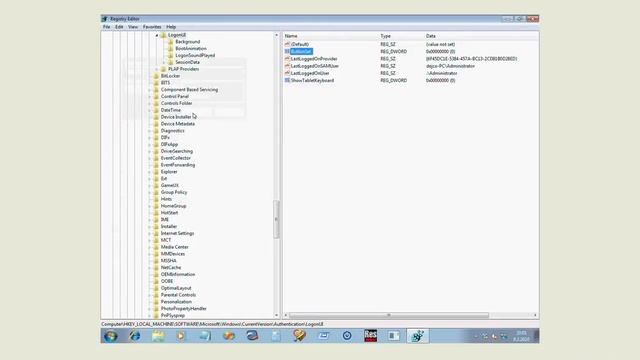Click the BitLocker folder icon
The width and height of the screenshot is (640, 360).
pyautogui.click(x=156, y=76)
